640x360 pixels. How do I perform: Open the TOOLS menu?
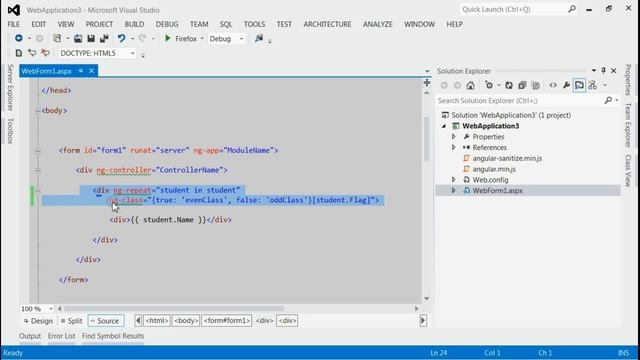254,24
